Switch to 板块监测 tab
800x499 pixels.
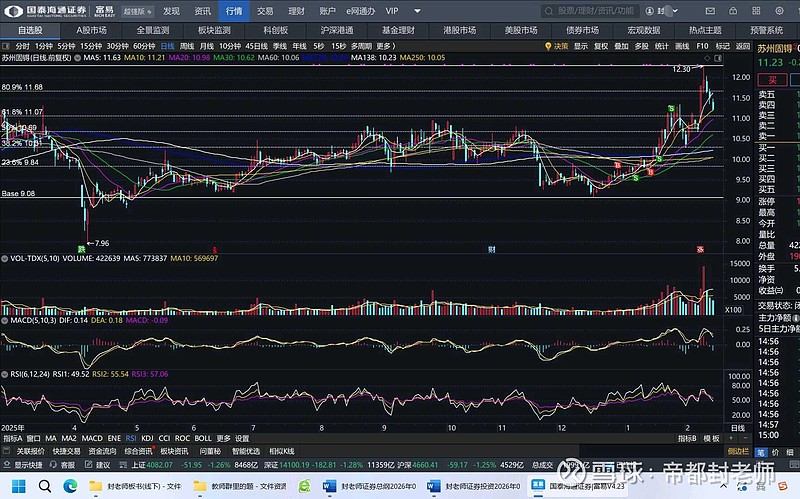214,30
